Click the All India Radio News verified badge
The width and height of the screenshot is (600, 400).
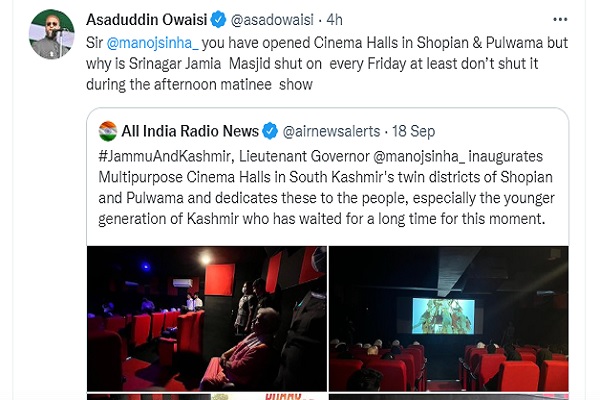pyautogui.click(x=270, y=131)
